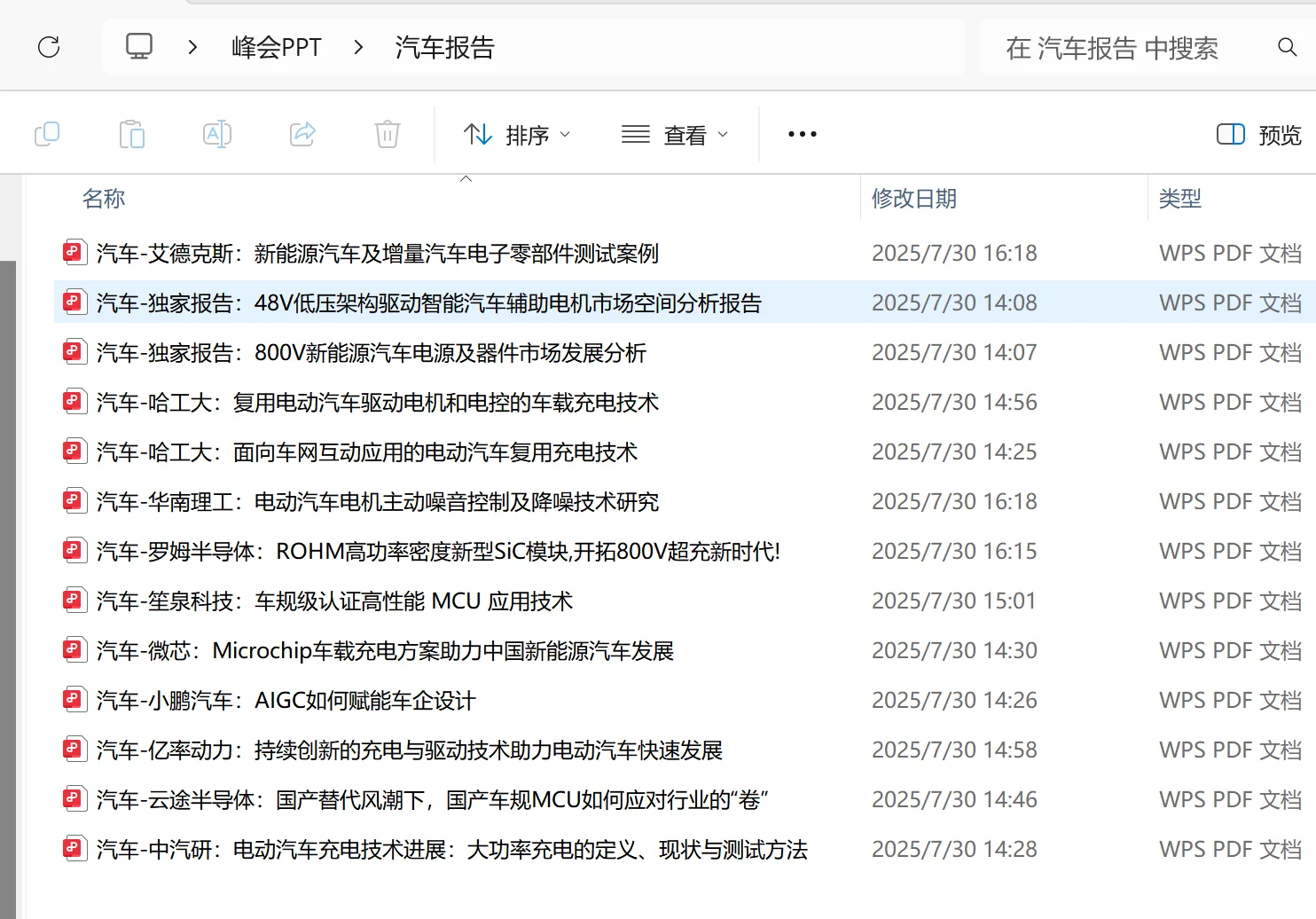Select PDF icon of 汽车-中汽研 file

[74, 849]
